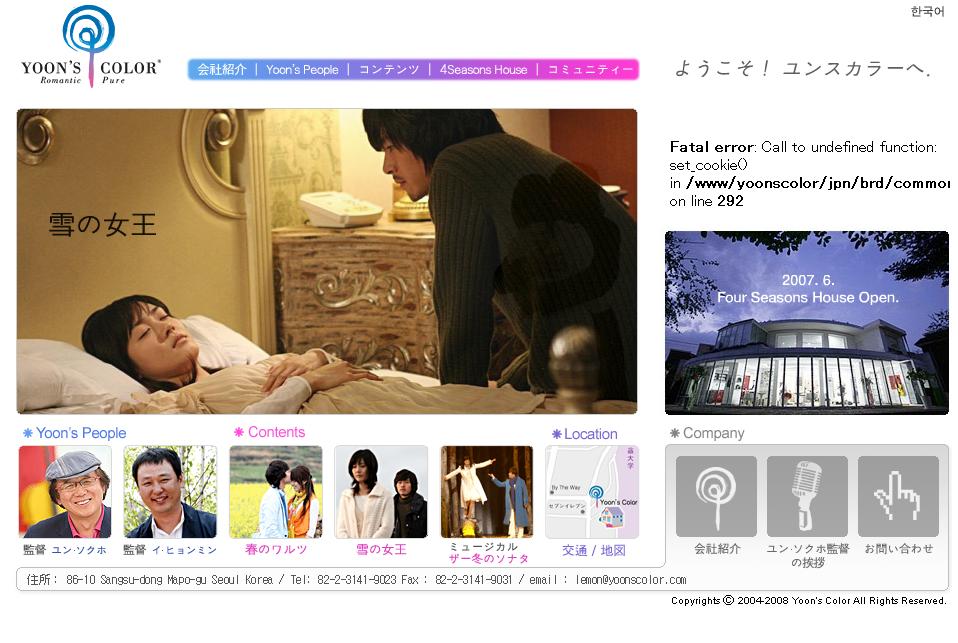Click the pointing hand inquiry icon

click(898, 496)
